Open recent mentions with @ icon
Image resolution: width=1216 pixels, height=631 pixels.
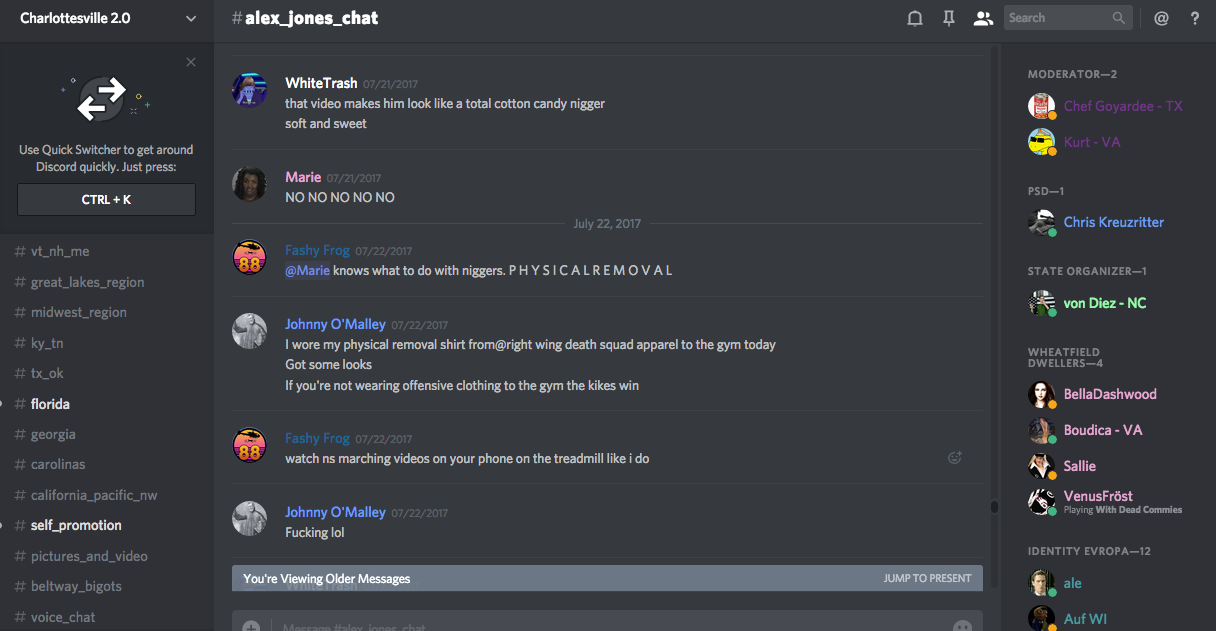[x=1161, y=18]
